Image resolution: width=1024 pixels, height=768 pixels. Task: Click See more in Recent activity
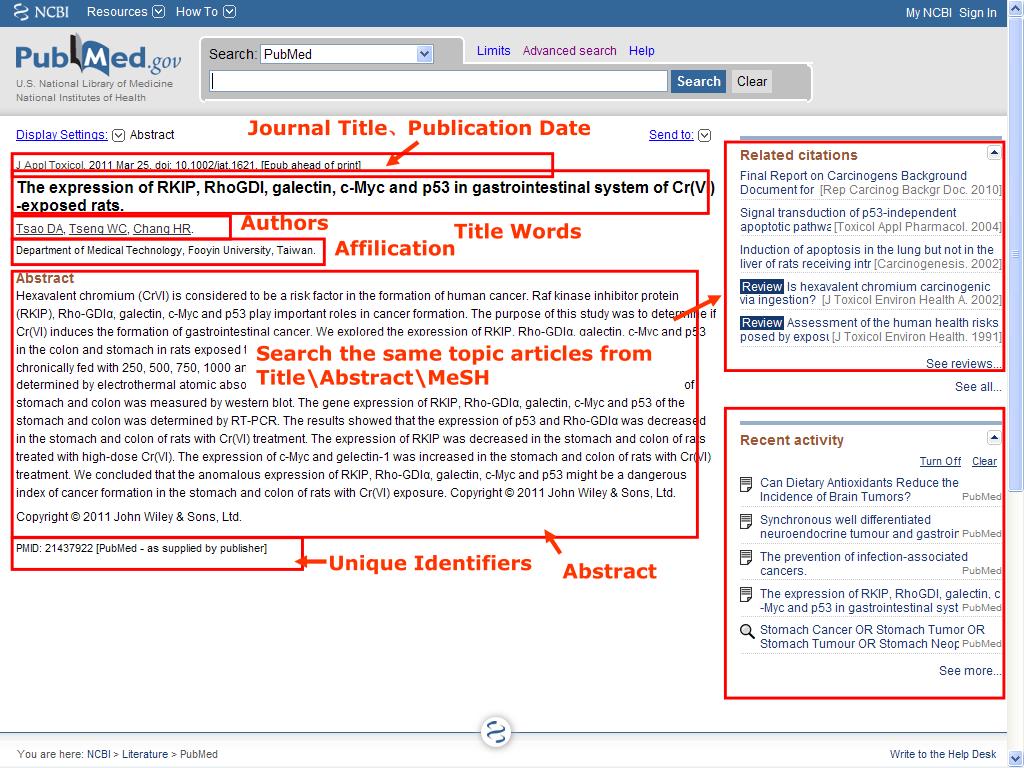coord(969,671)
